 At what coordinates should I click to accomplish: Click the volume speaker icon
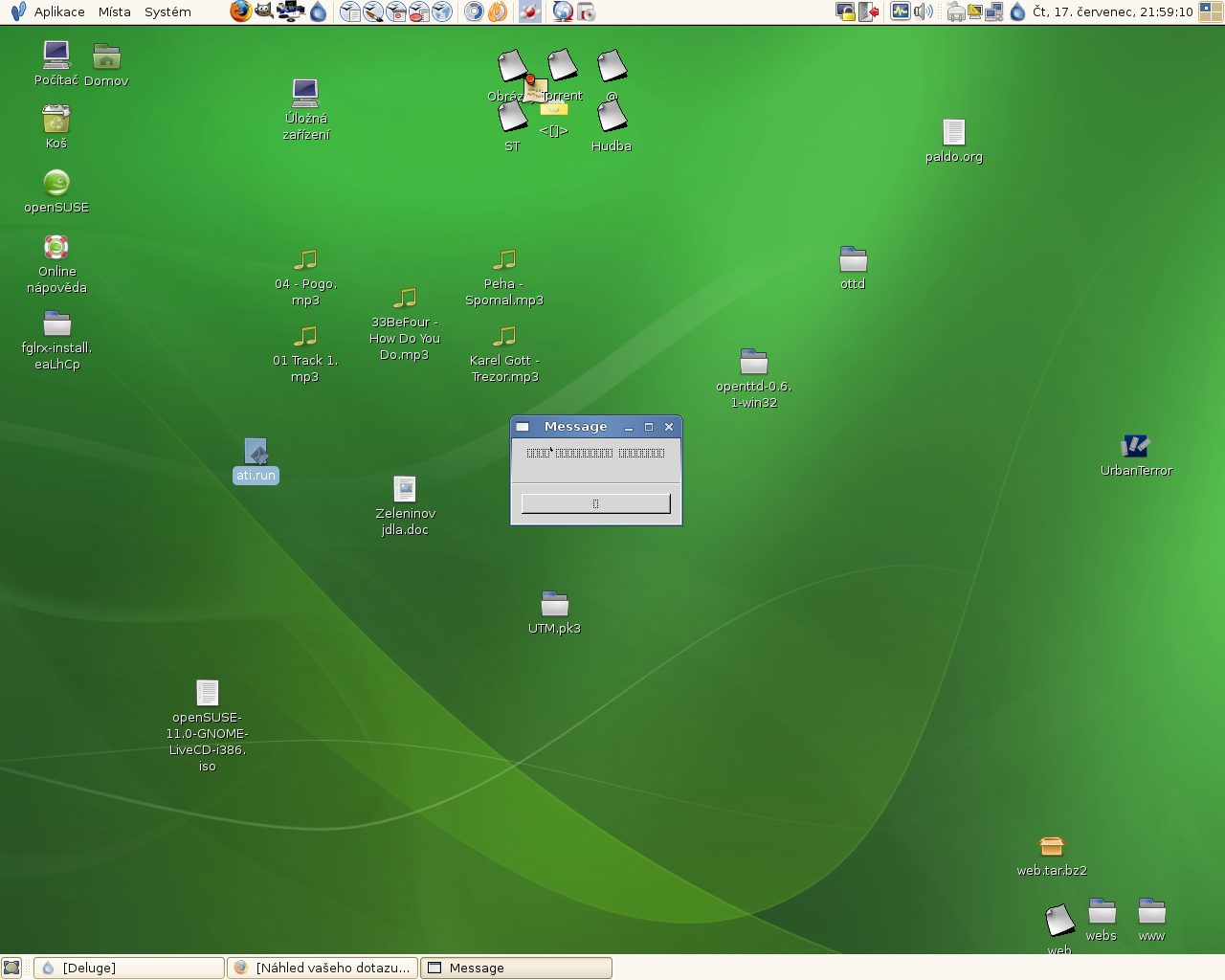pos(923,11)
